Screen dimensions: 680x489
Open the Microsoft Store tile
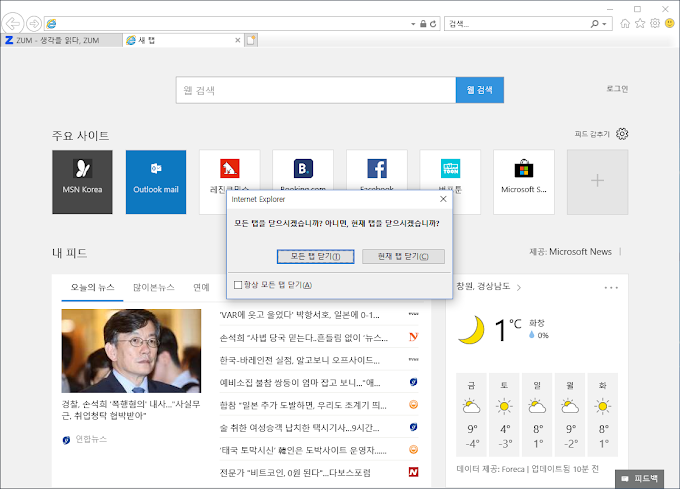pos(524,182)
